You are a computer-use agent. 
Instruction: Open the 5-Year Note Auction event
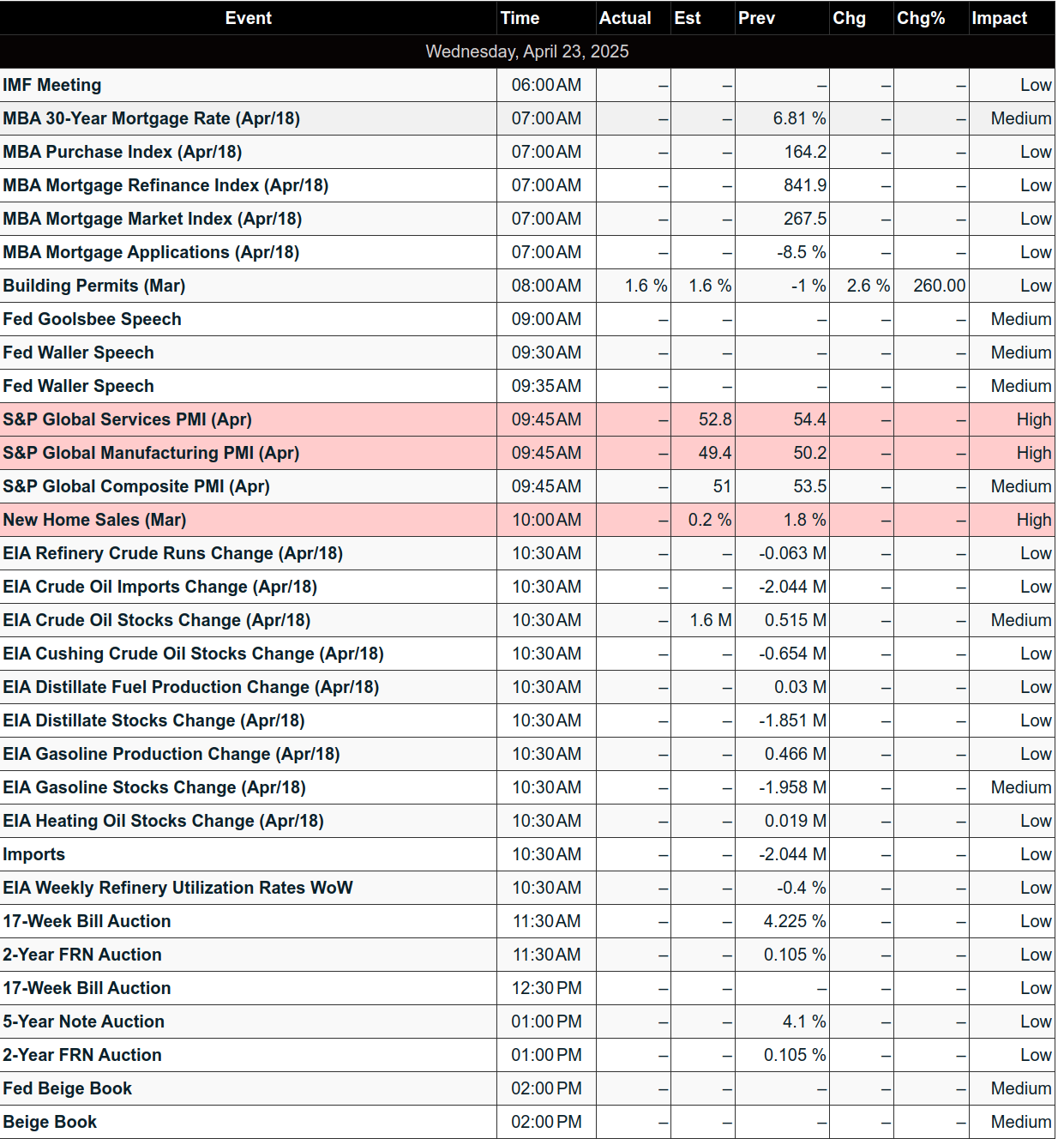click(83, 1021)
